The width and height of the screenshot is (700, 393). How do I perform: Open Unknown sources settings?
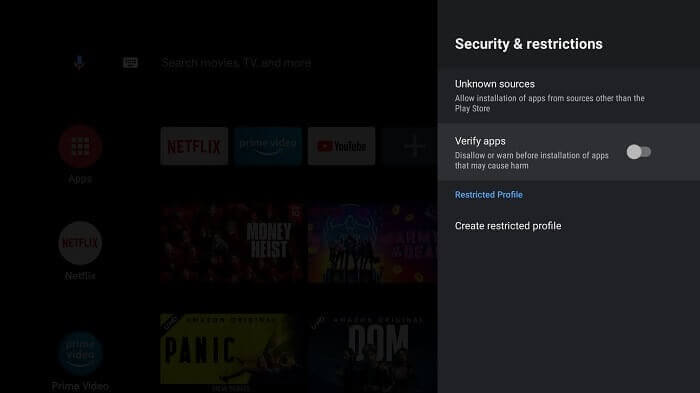pos(569,96)
